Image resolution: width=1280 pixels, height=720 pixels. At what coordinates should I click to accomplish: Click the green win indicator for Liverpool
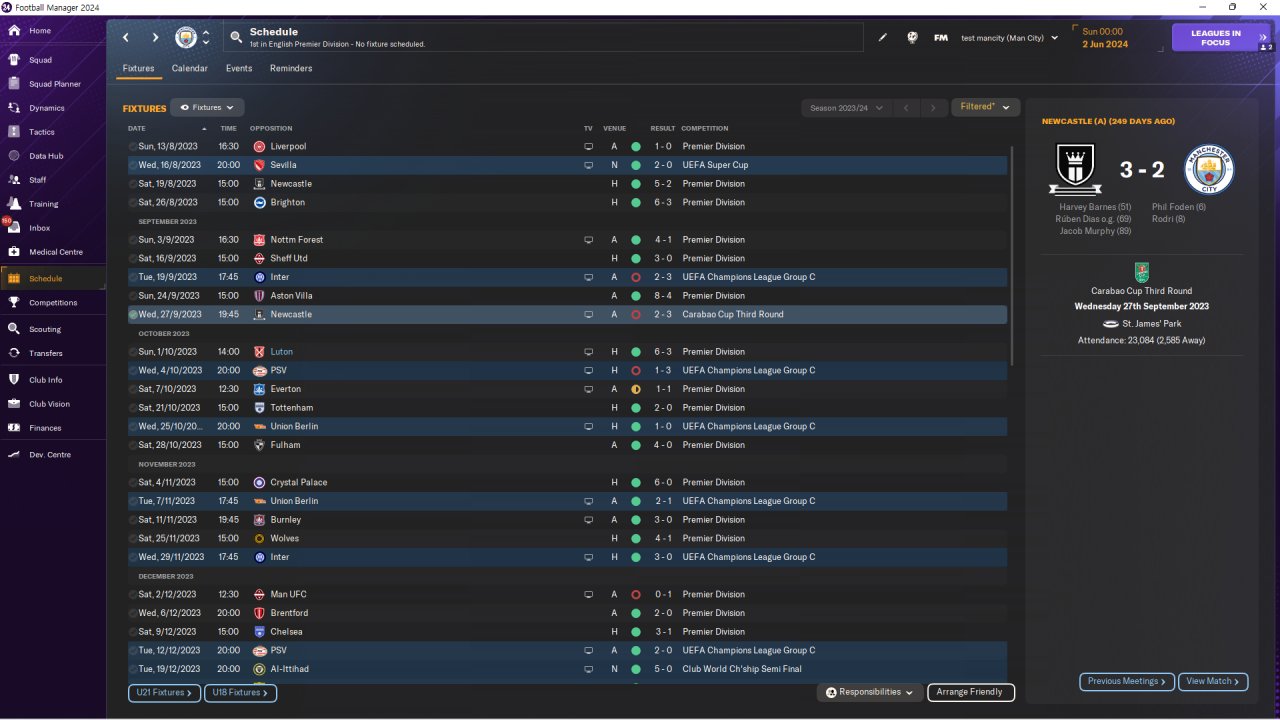coord(636,147)
